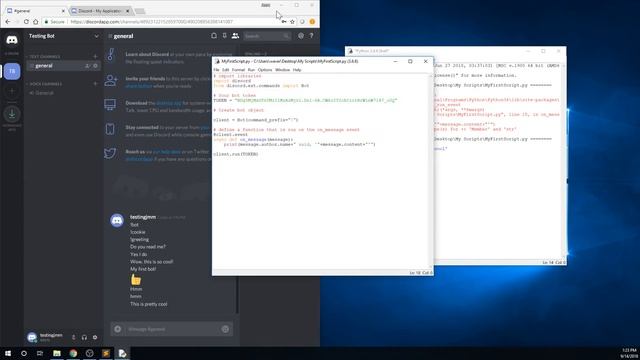Bookmark the page with the star icon
640x360 pixels.
click(x=292, y=22)
